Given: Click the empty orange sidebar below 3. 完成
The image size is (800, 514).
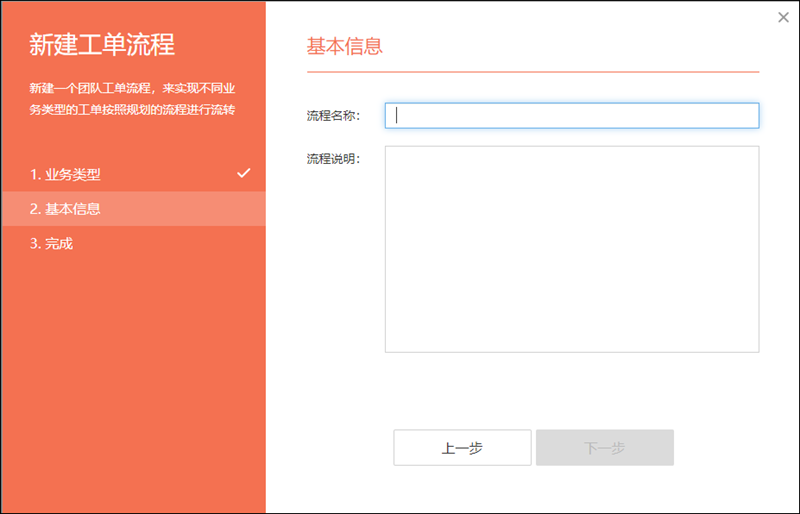Looking at the screenshot, I should click(x=132, y=380).
